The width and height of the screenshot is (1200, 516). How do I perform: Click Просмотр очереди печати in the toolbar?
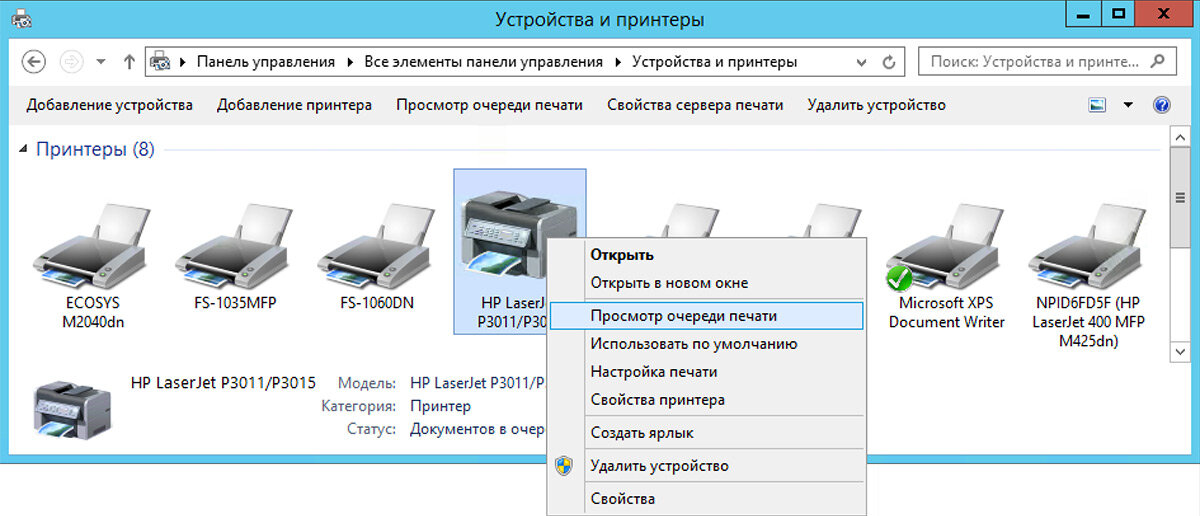[x=489, y=104]
